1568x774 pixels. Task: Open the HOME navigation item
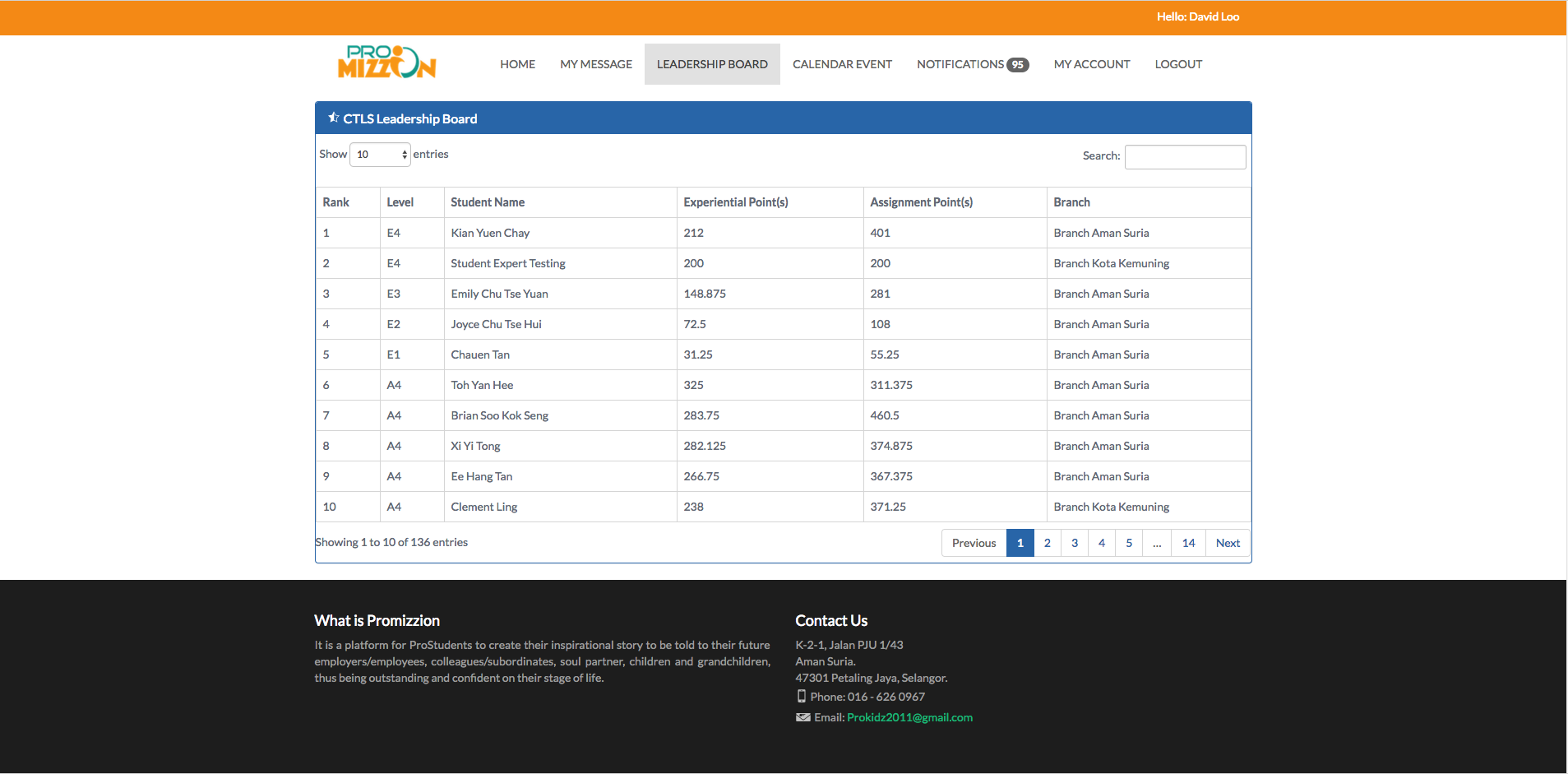tap(517, 63)
